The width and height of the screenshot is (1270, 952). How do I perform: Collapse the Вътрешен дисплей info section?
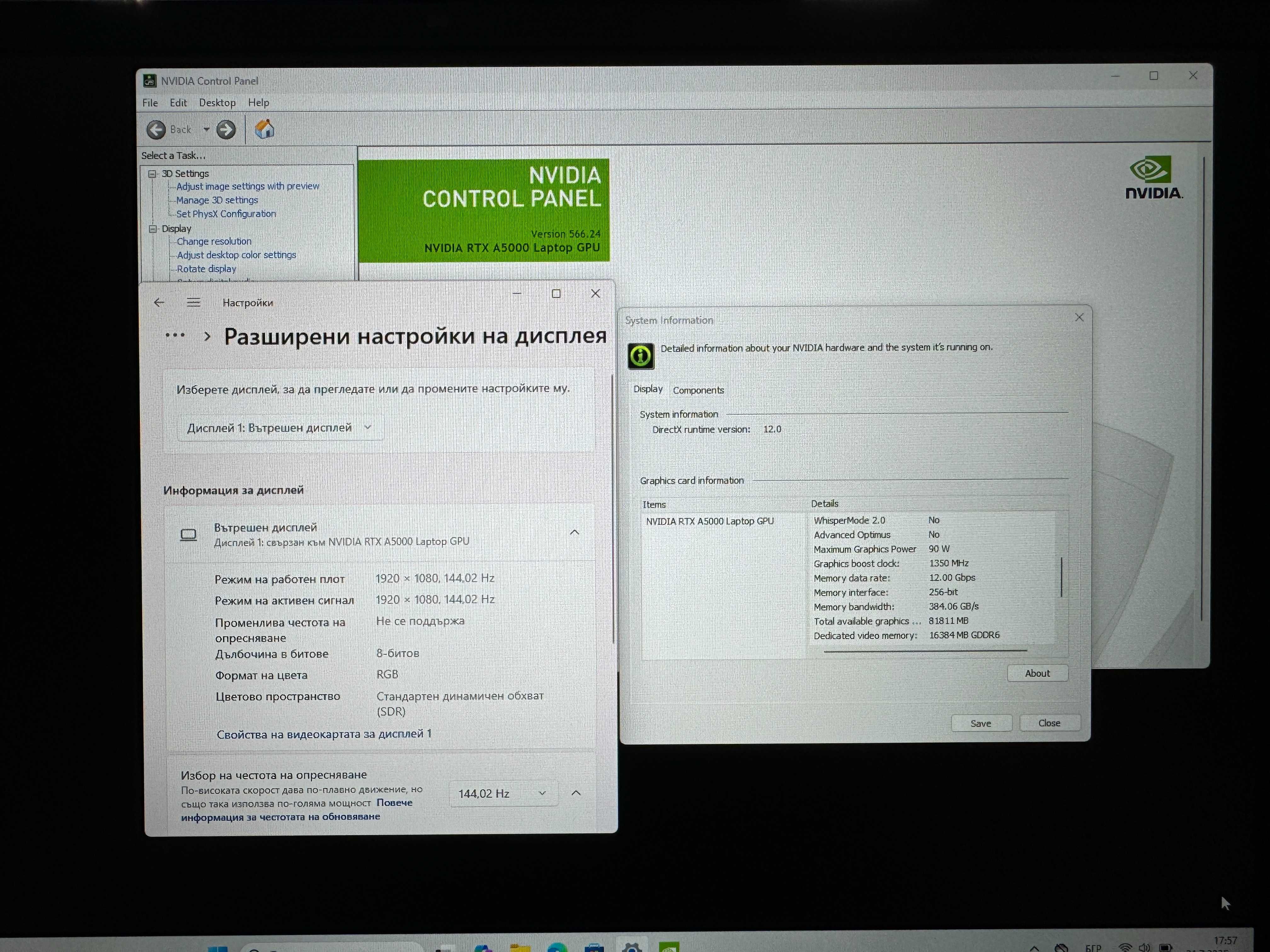pyautogui.click(x=575, y=533)
